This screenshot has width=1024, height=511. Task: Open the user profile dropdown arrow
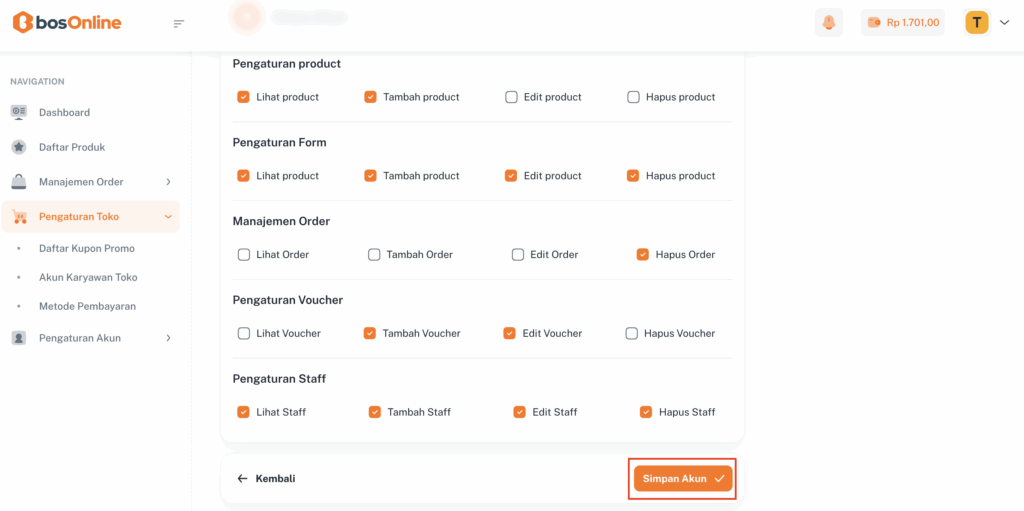point(1004,23)
